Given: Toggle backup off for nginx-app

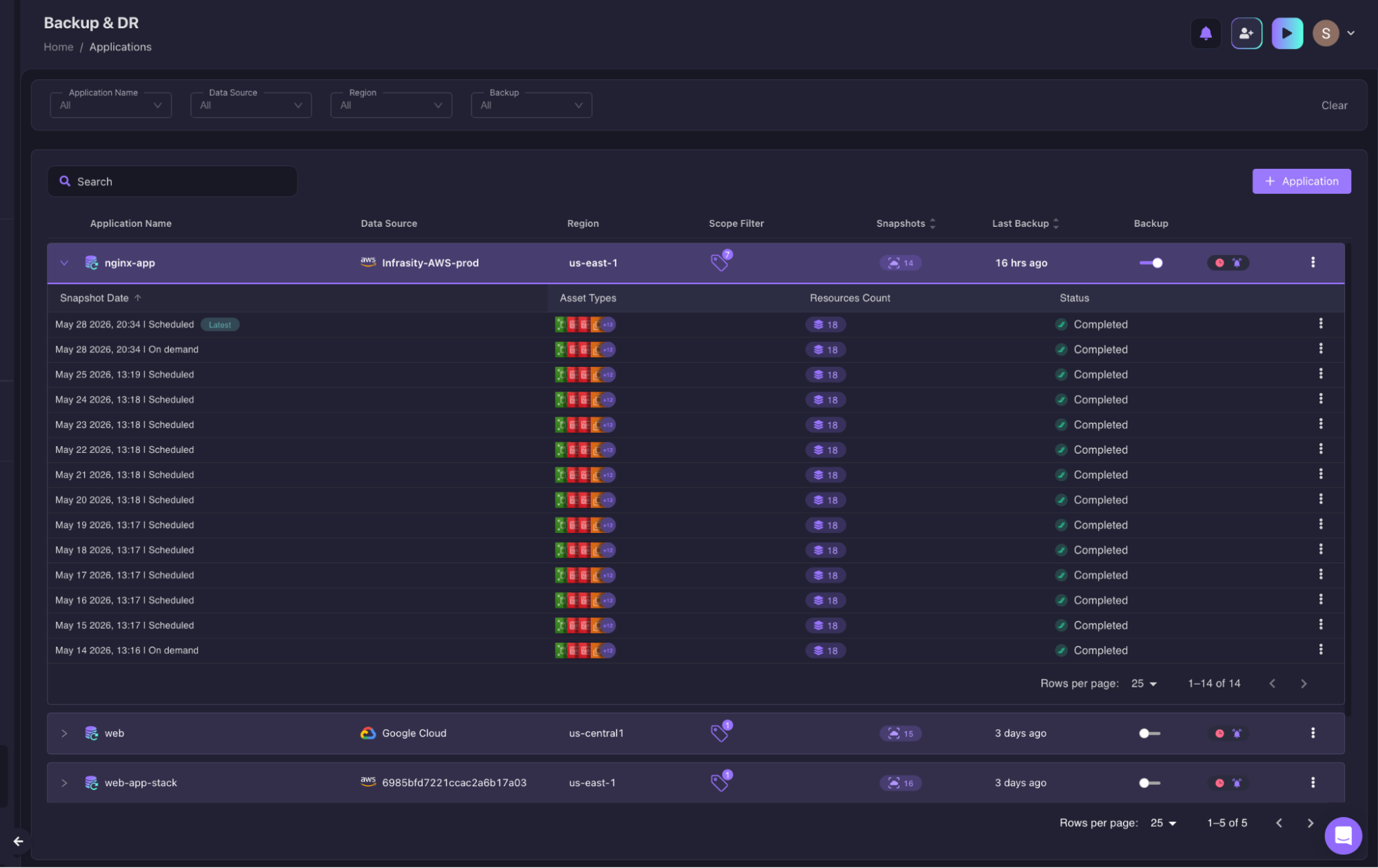Looking at the screenshot, I should (1151, 263).
